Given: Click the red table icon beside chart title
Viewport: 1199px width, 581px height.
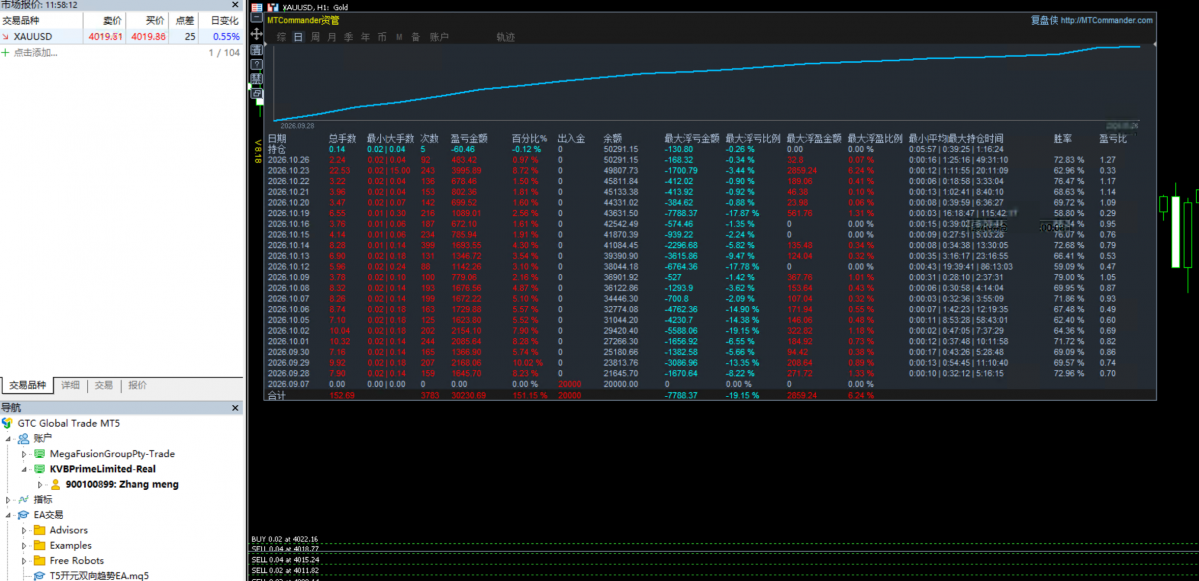Looking at the screenshot, I should click(x=257, y=6).
